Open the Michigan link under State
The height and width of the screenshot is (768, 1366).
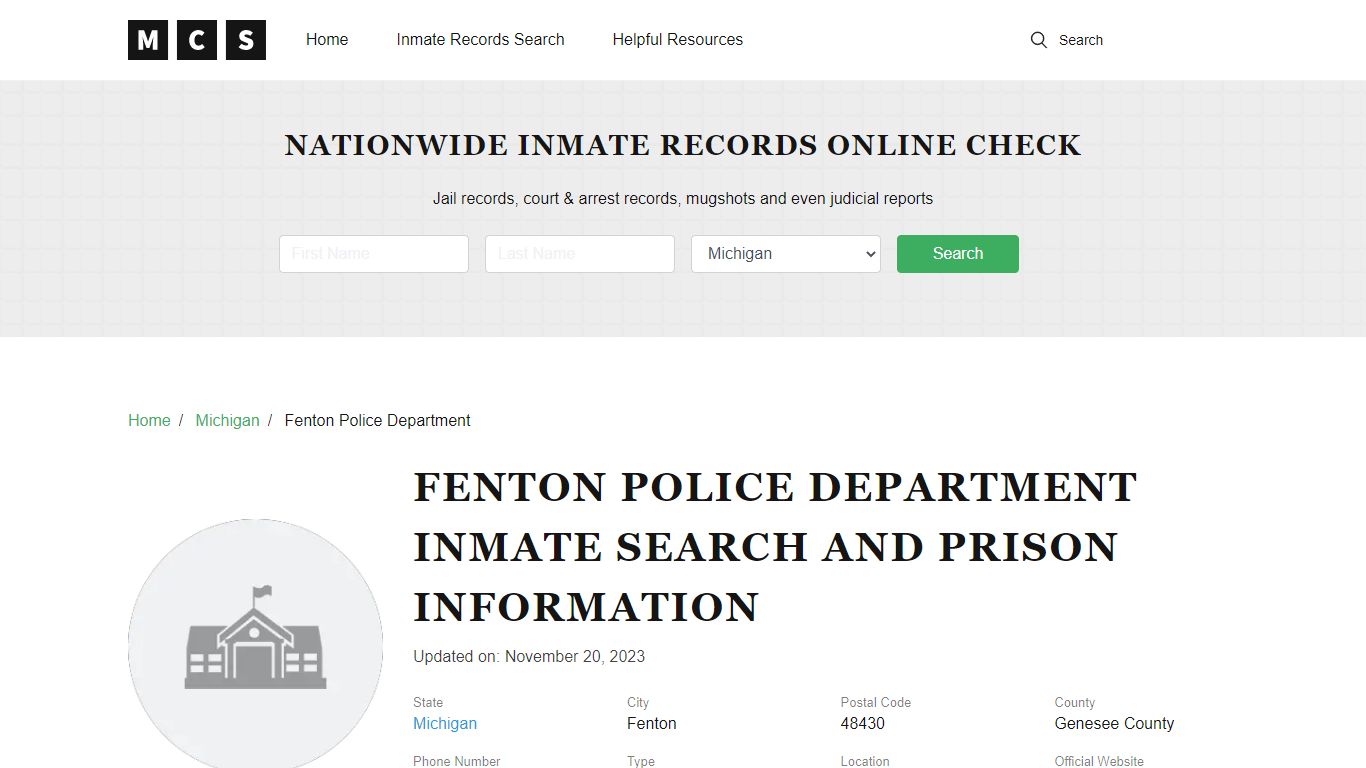(445, 723)
